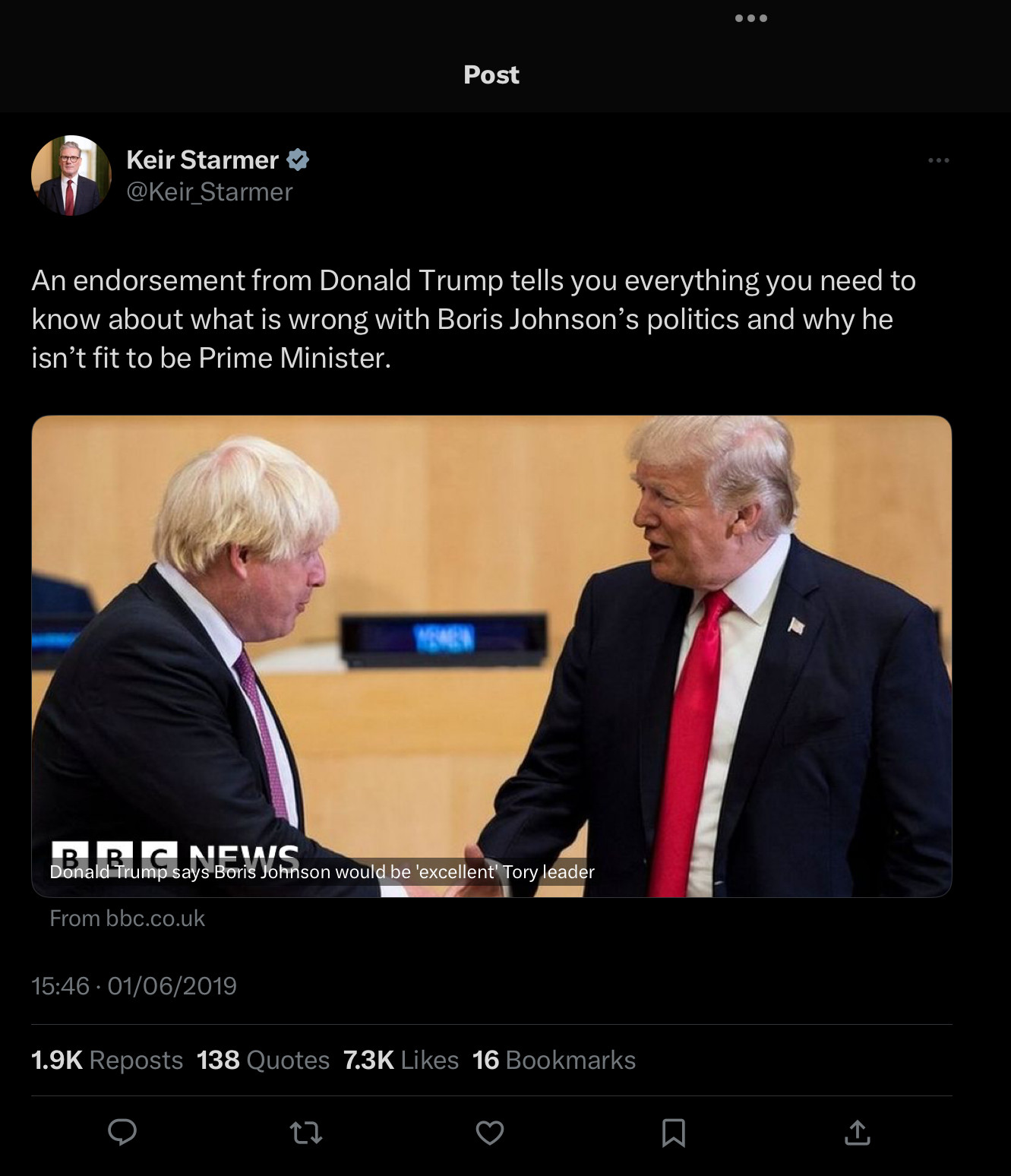This screenshot has height=1176, width=1011.
Task: Bookmark this post
Action: coord(674,1133)
